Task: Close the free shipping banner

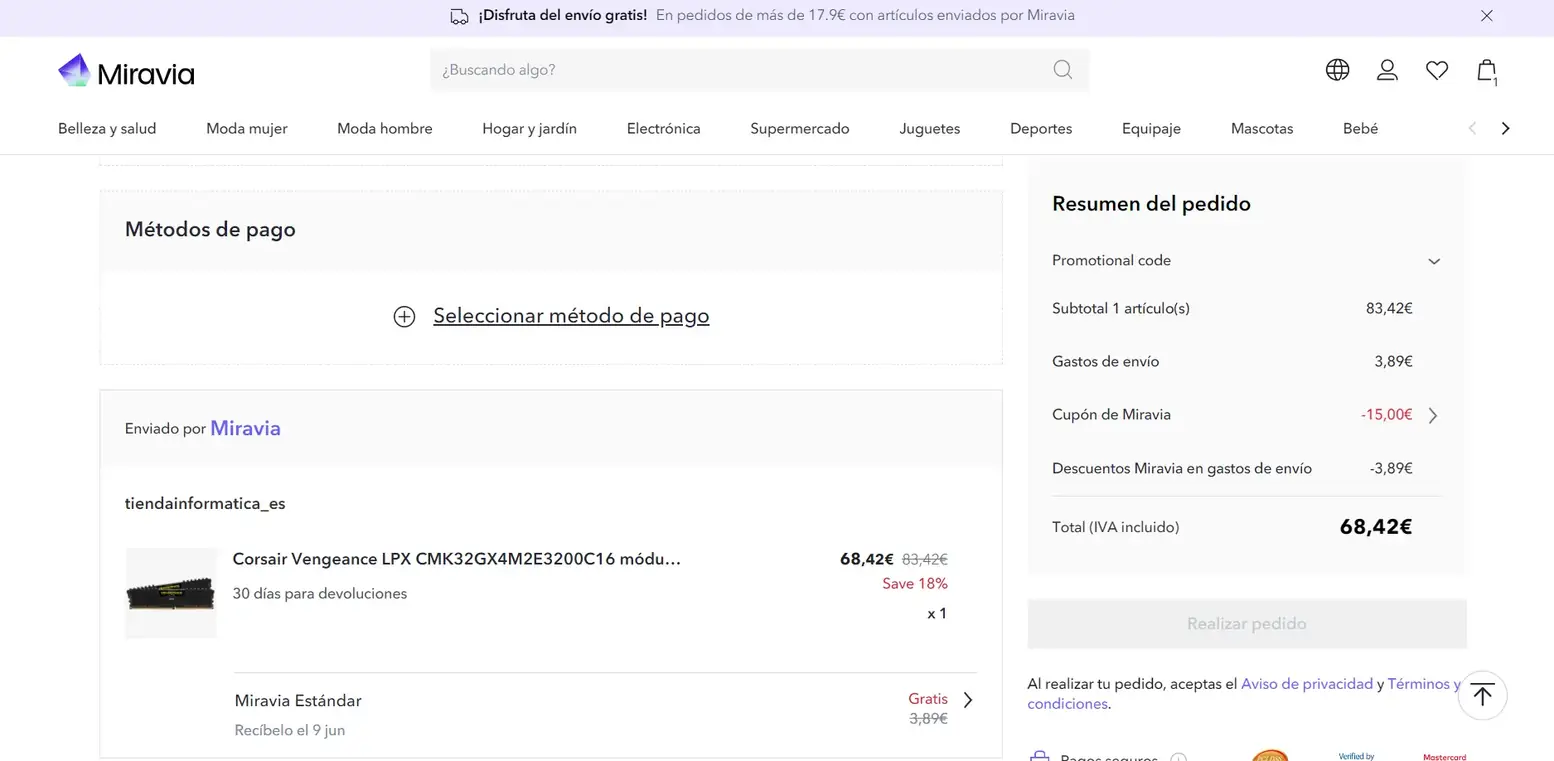Action: click(1487, 16)
